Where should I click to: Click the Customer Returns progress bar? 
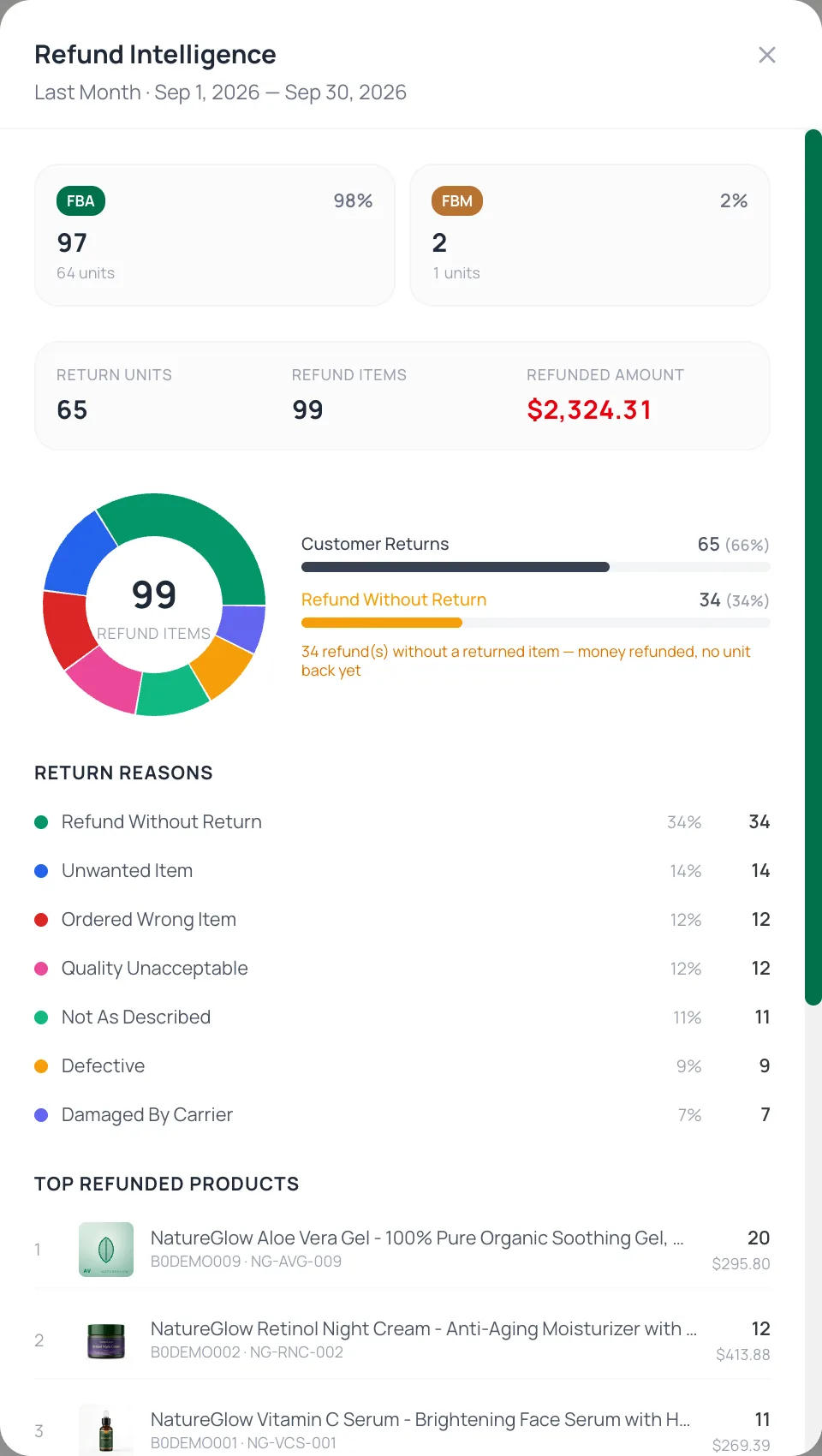pyautogui.click(x=536, y=567)
